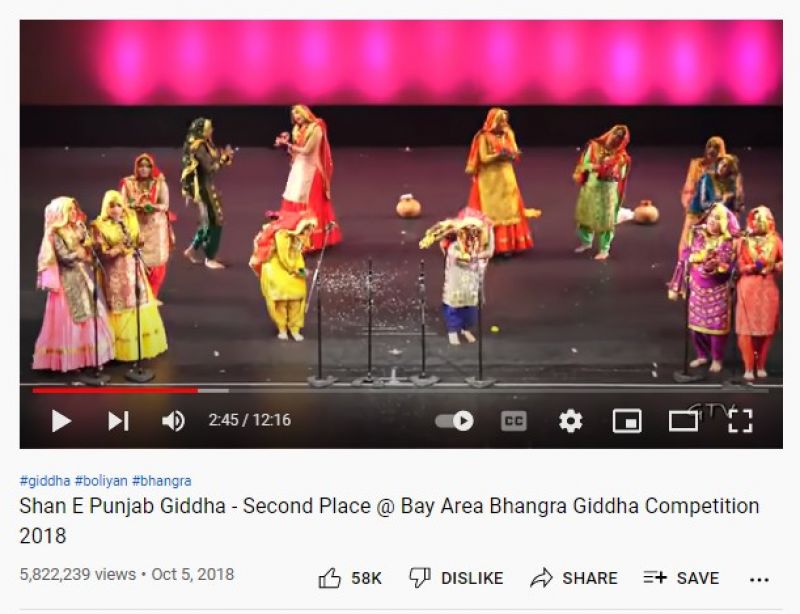
Task: Like the video with thumbs up
Action: tap(349, 578)
